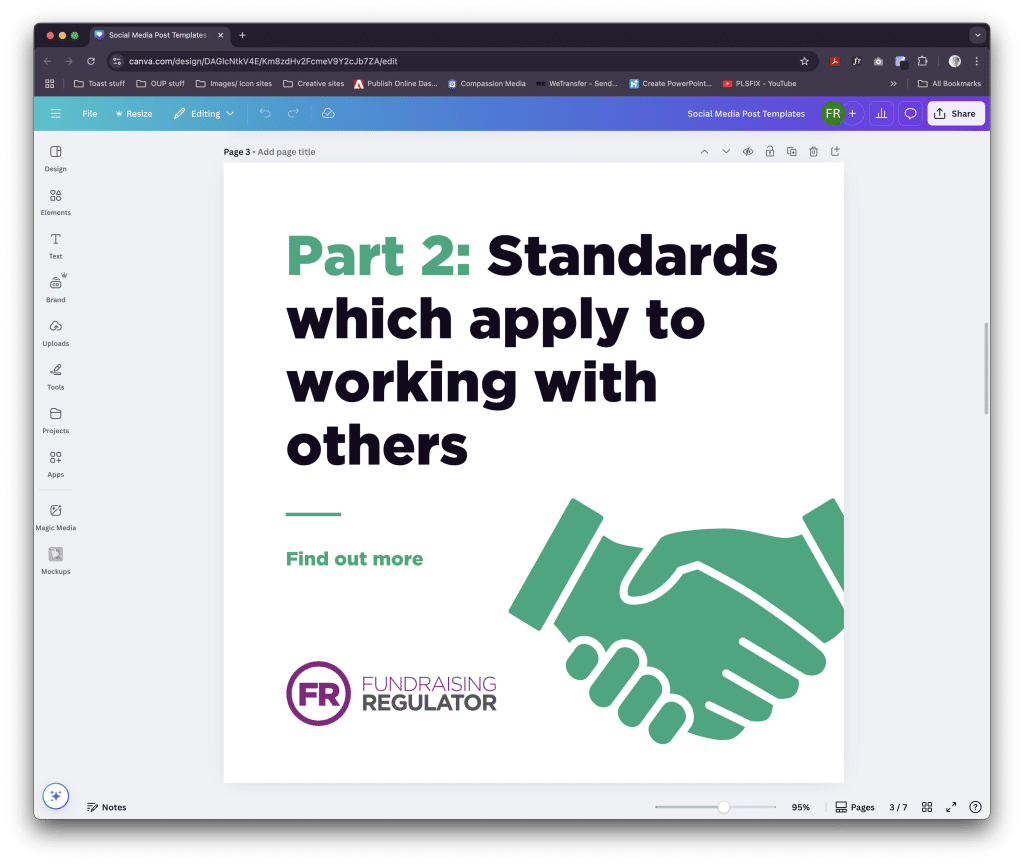Duplicate the current page
Viewport: 1024px width, 864px height.
(x=791, y=151)
